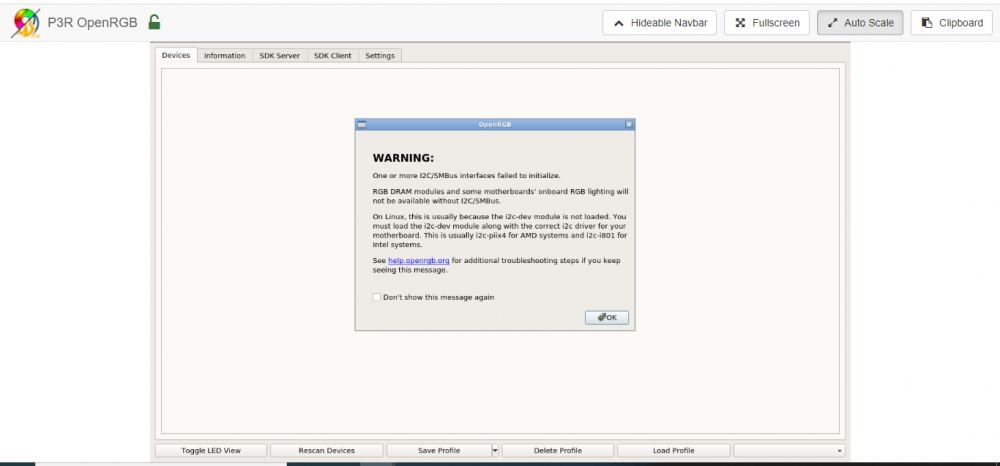Open the Clipboard panel

952,23
